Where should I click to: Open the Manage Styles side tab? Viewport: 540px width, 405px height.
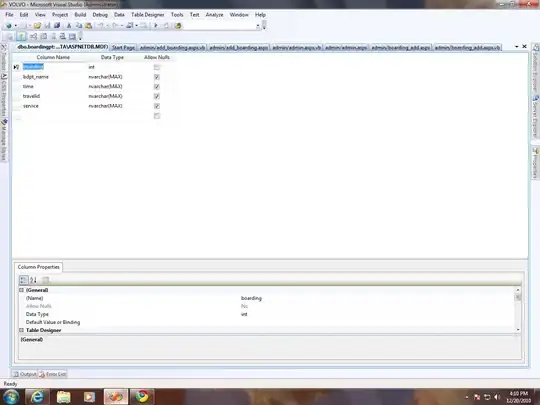point(4,140)
